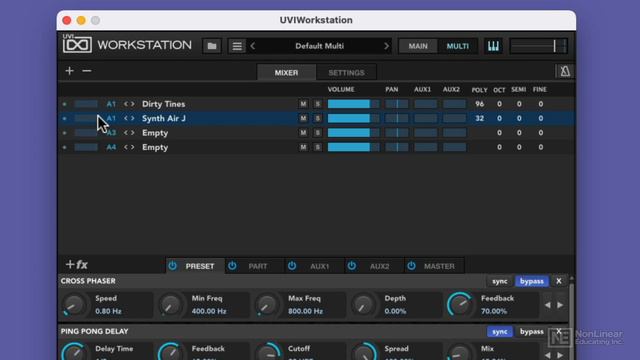Load next multi with right chevron
Screen dimensions: 640x360
386,46
